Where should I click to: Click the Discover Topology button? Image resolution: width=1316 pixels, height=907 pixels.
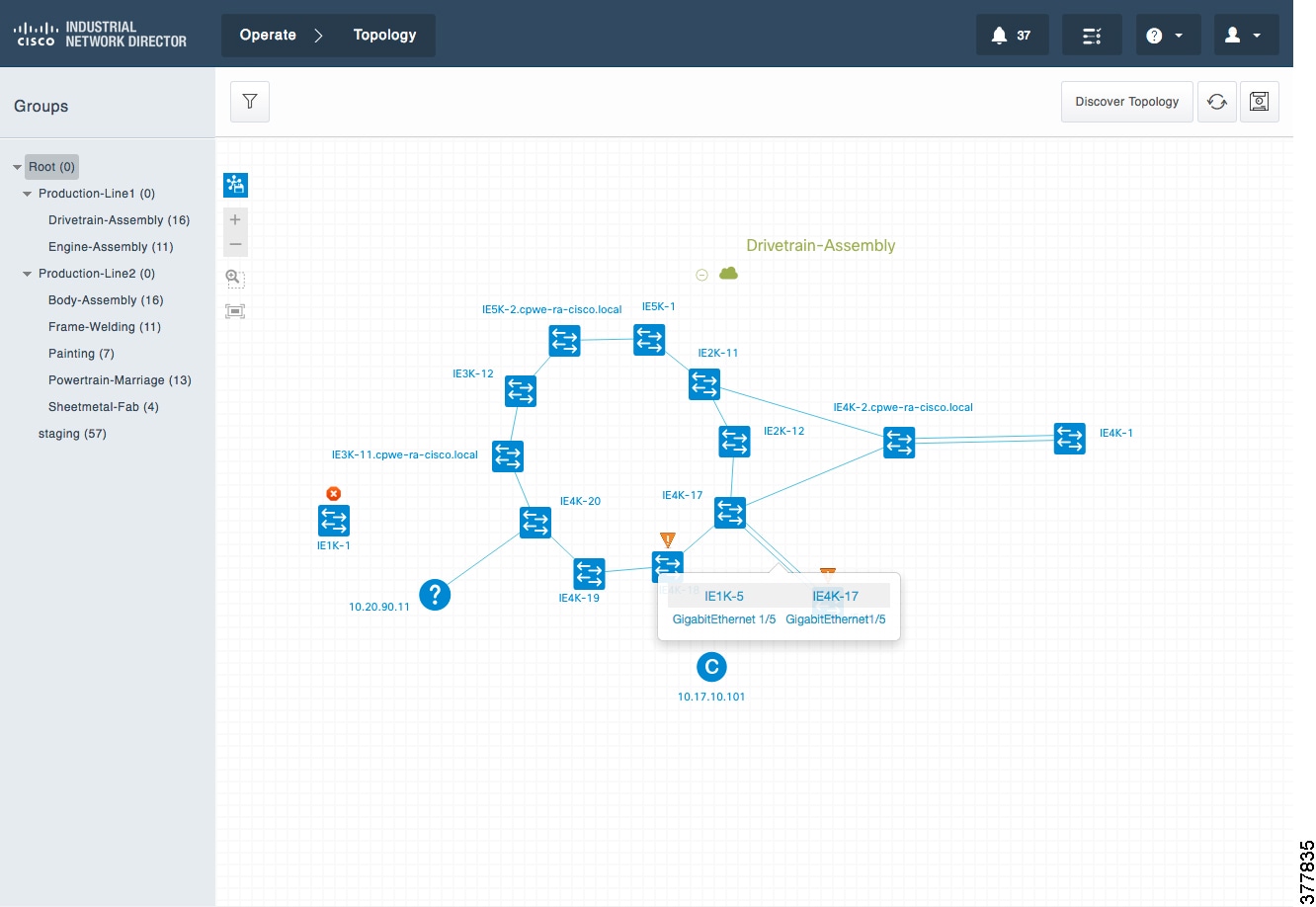click(1127, 102)
